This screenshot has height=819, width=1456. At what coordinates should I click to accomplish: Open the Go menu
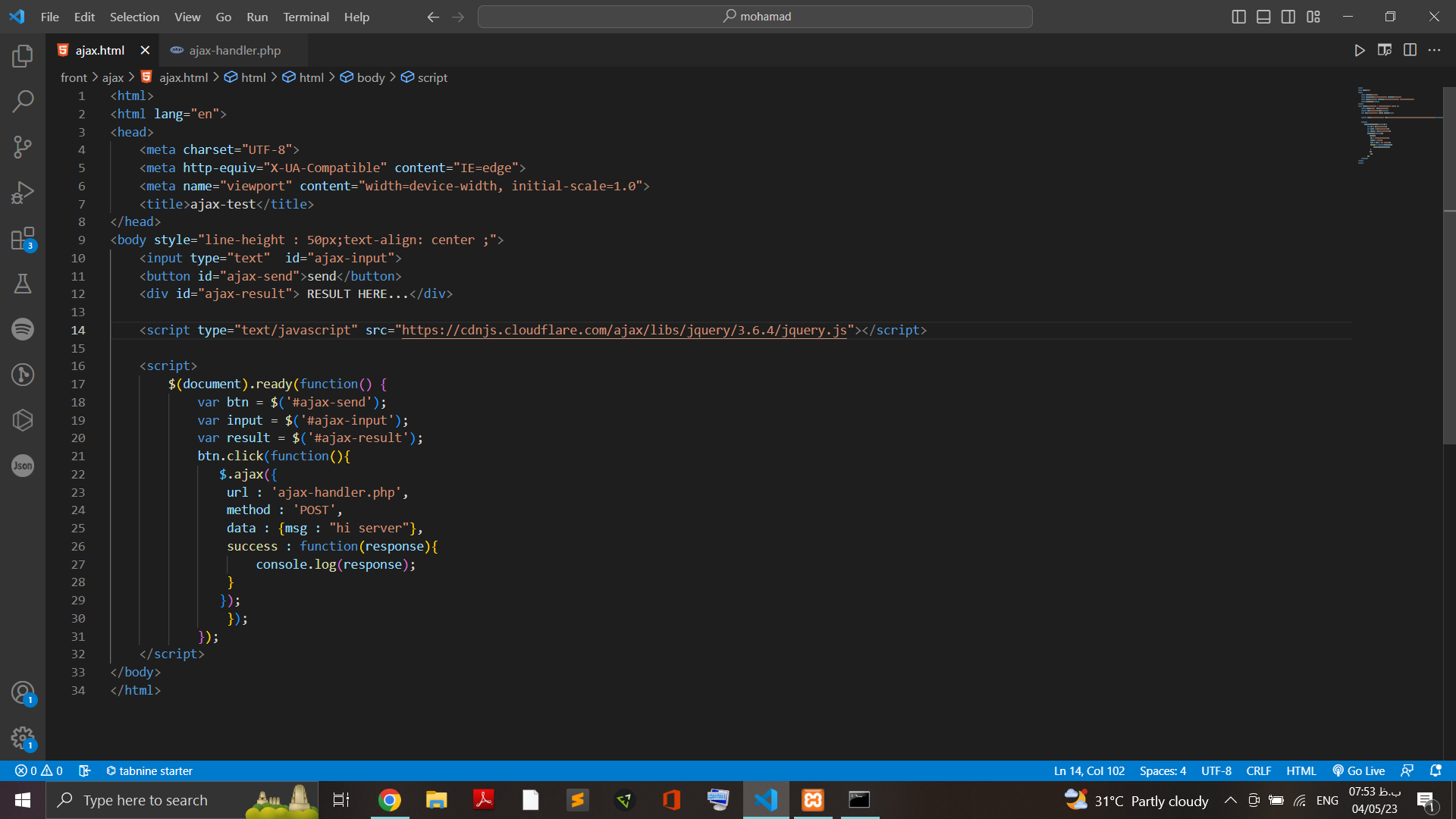click(x=224, y=17)
